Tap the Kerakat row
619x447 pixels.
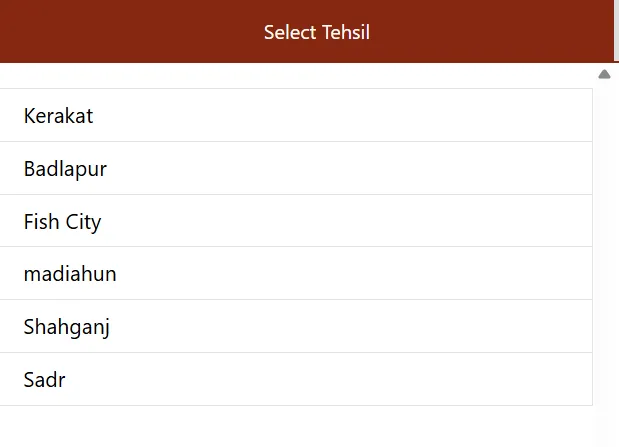point(296,116)
